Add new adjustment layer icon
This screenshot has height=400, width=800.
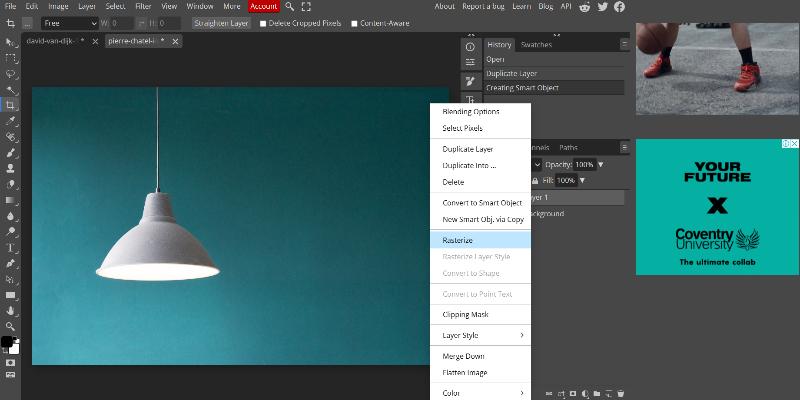click(x=585, y=394)
